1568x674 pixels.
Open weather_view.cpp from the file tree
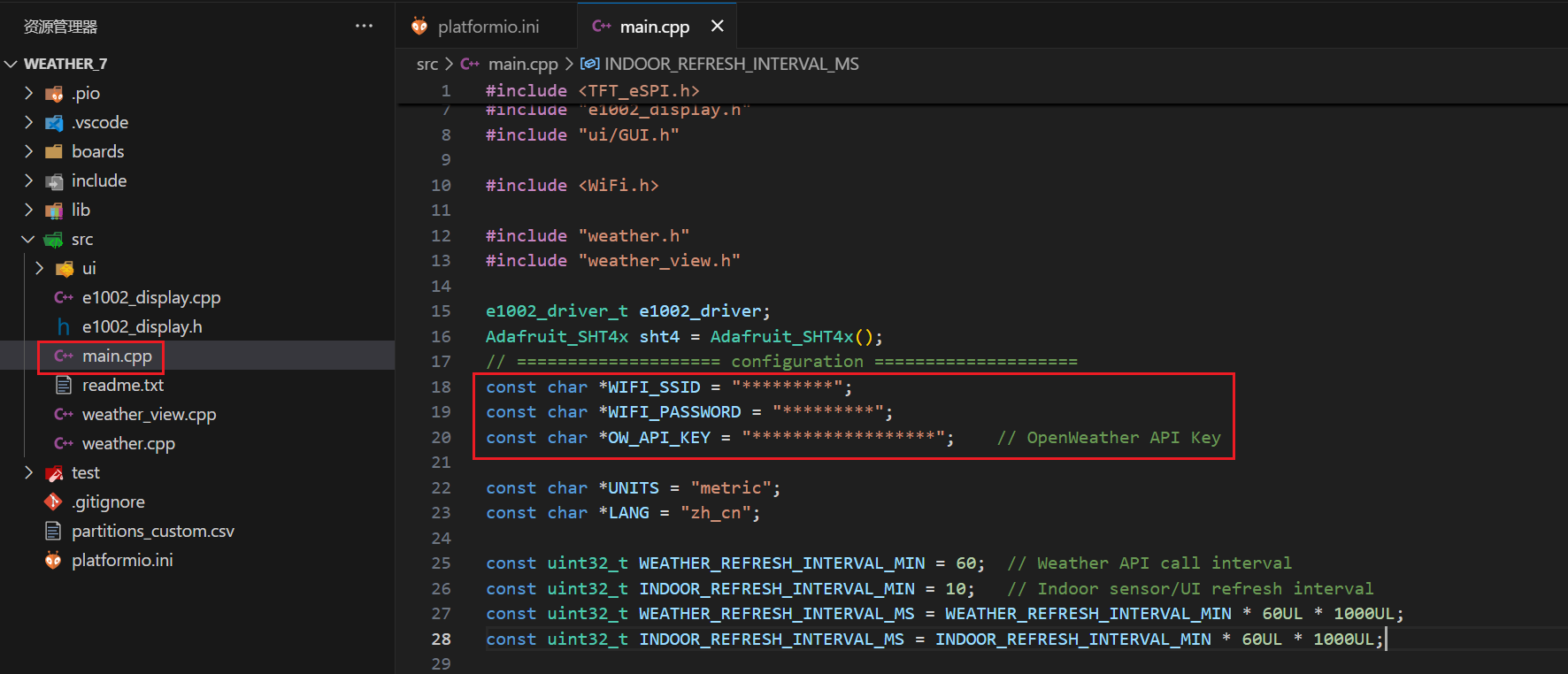click(149, 414)
